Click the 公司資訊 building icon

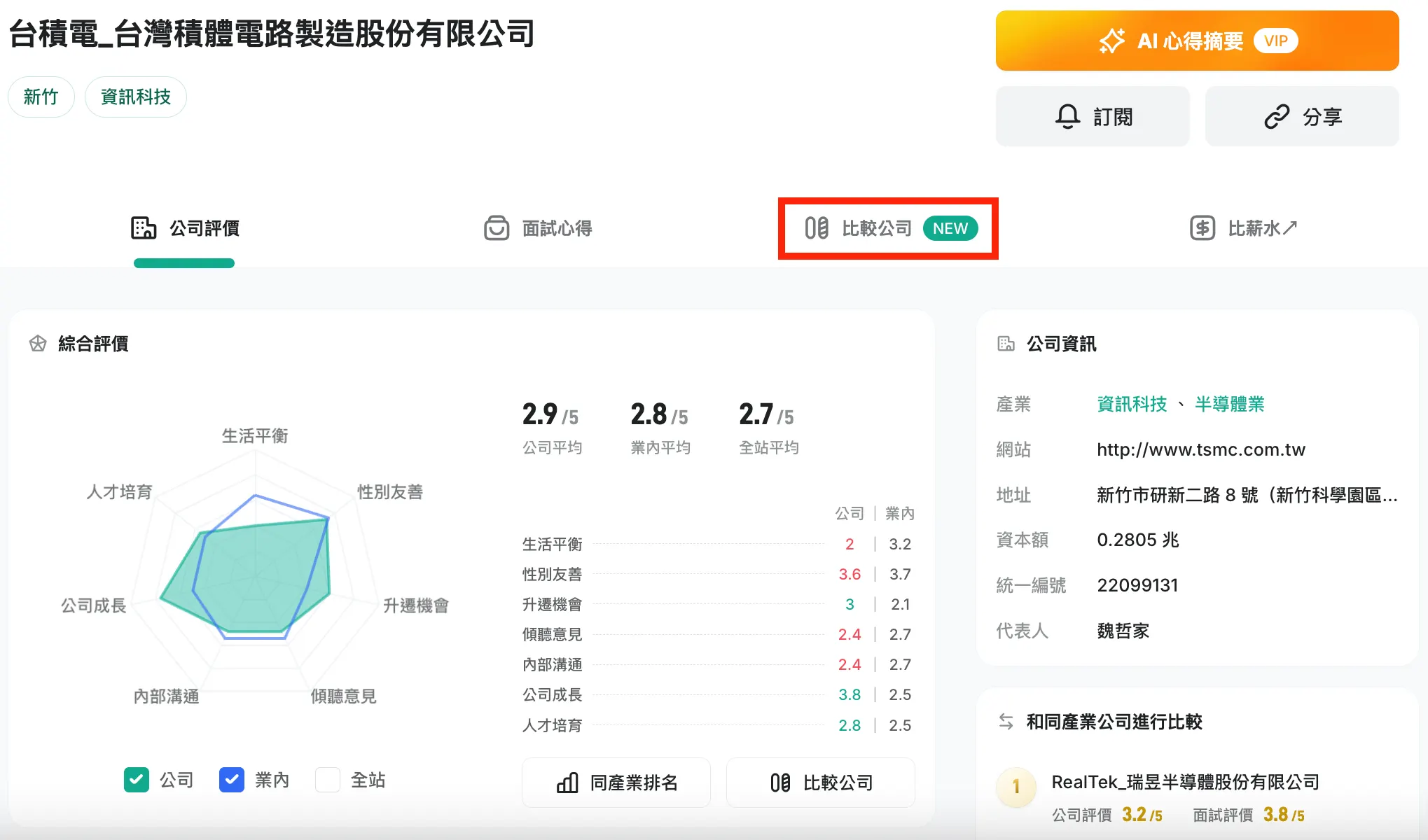pos(1006,344)
